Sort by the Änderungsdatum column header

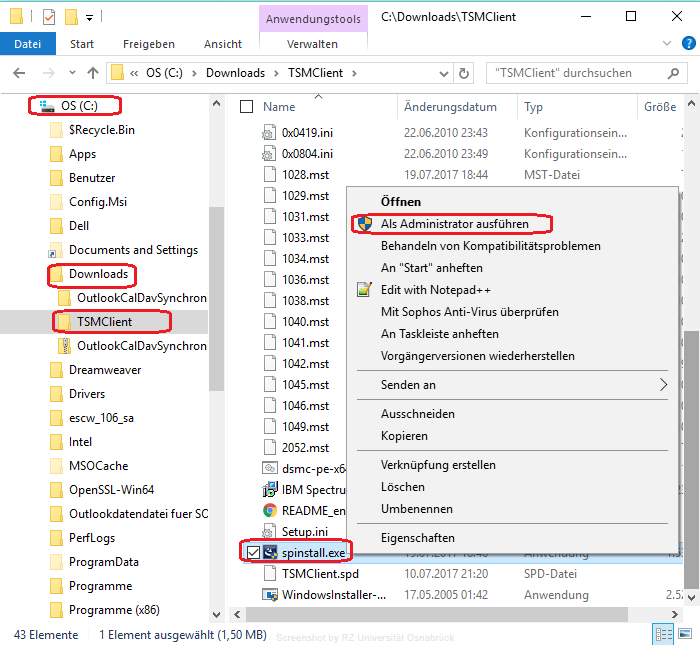click(450, 107)
